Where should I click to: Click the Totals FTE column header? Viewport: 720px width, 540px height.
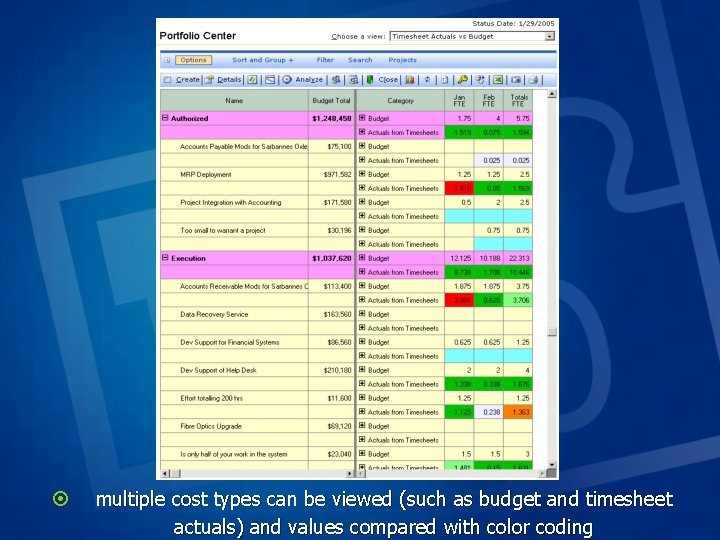(518, 101)
